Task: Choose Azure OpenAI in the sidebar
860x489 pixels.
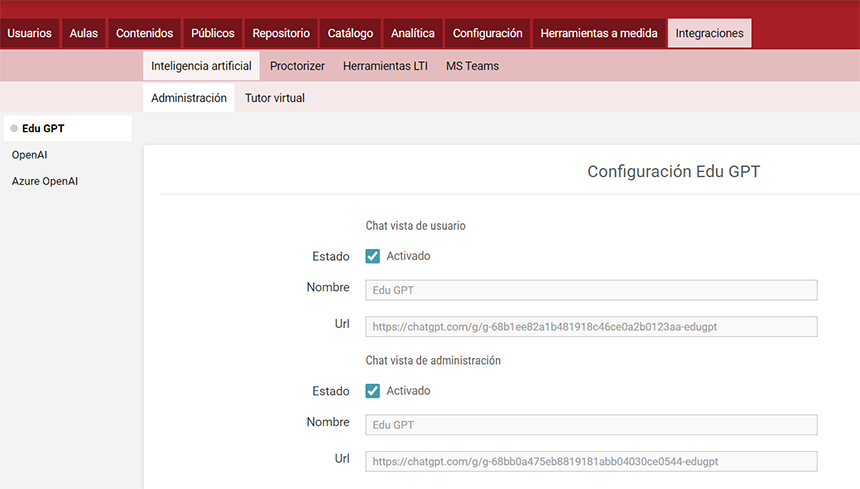Action: coord(45,181)
